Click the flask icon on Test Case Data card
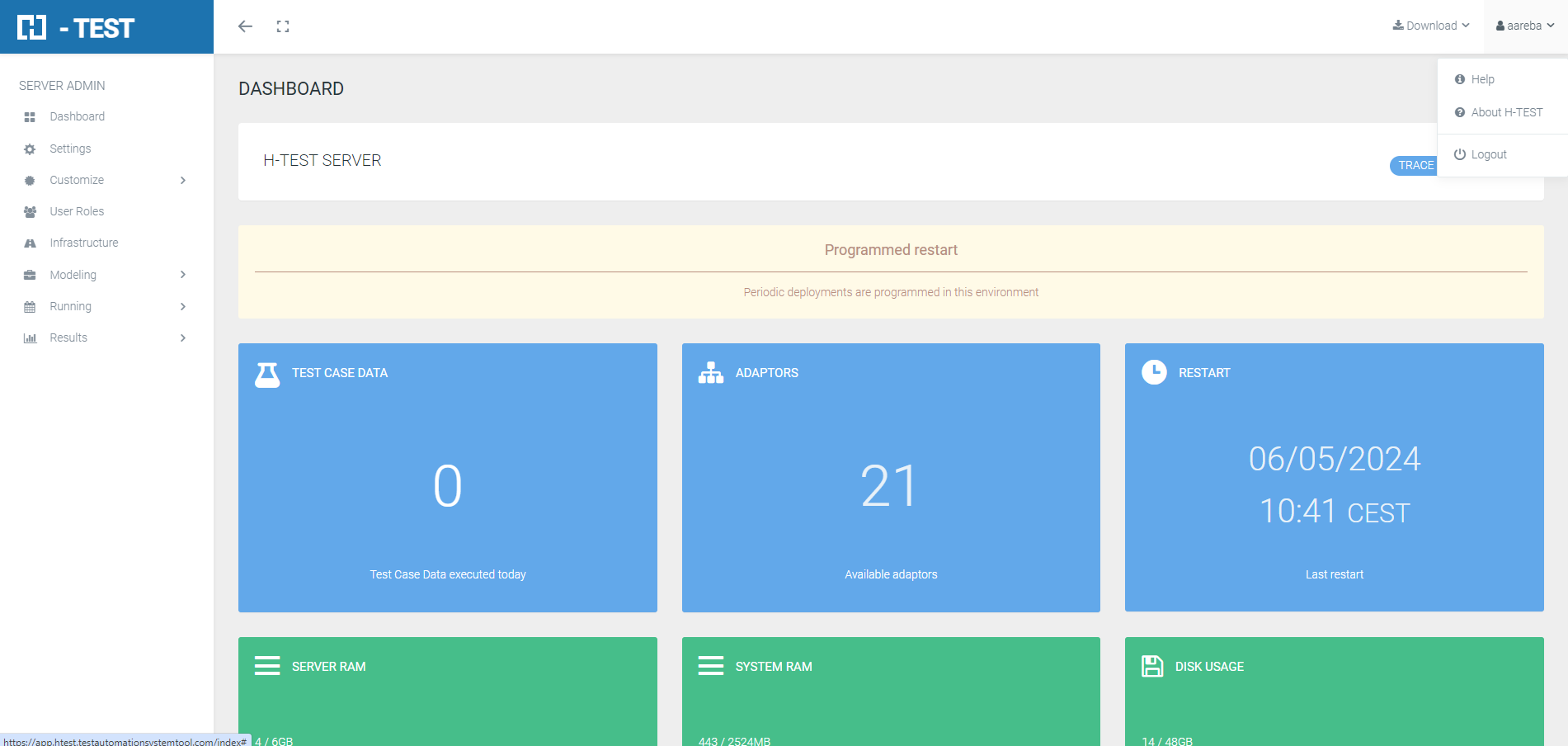1568x746 pixels. [267, 375]
